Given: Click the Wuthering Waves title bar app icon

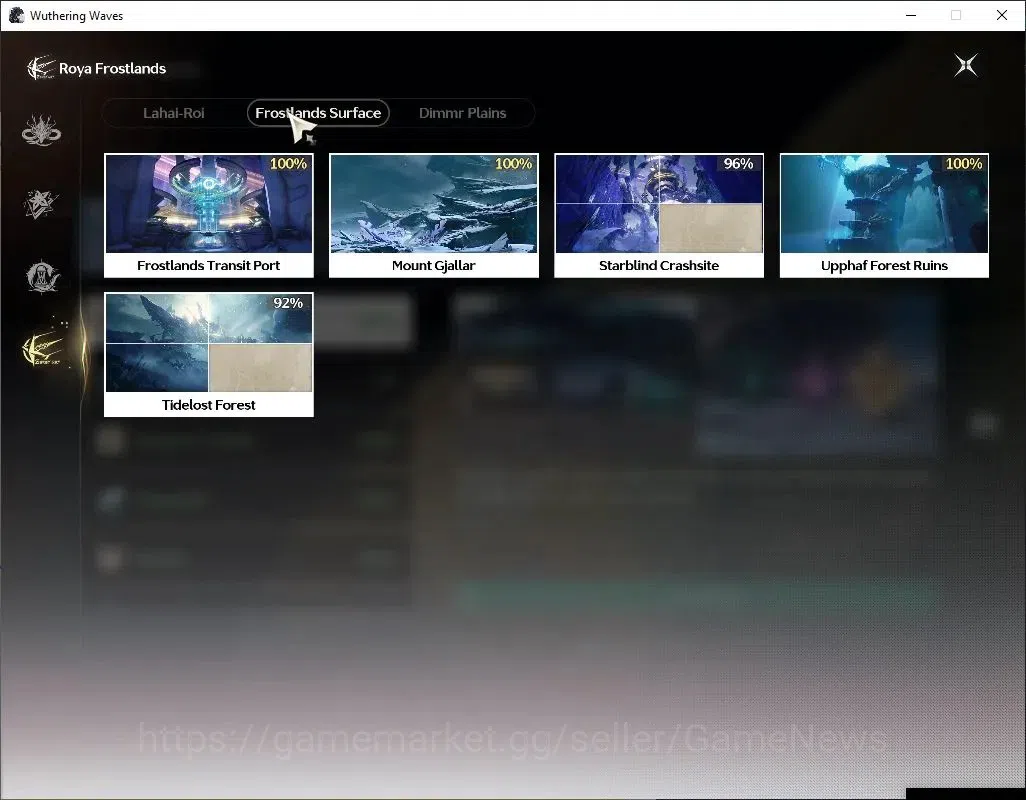Looking at the screenshot, I should 16,15.
